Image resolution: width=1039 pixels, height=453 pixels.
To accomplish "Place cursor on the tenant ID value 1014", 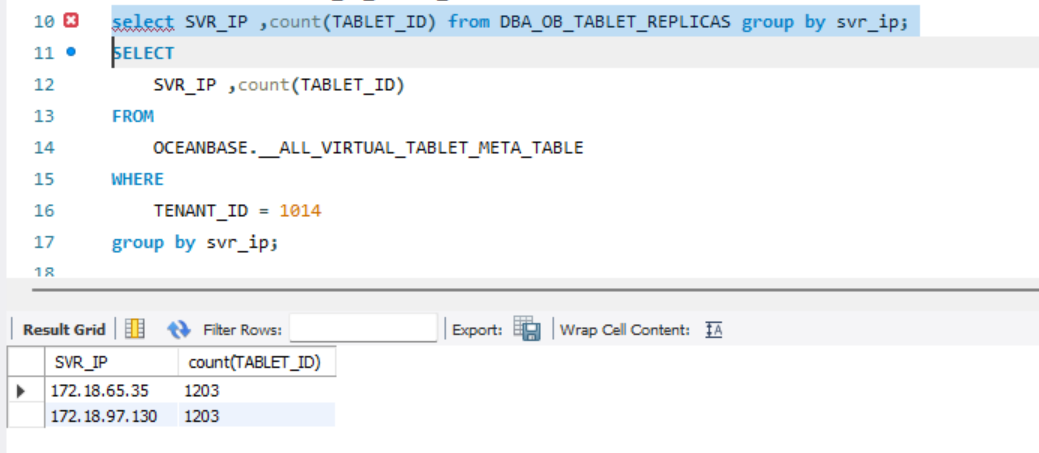I will click(x=300, y=211).
